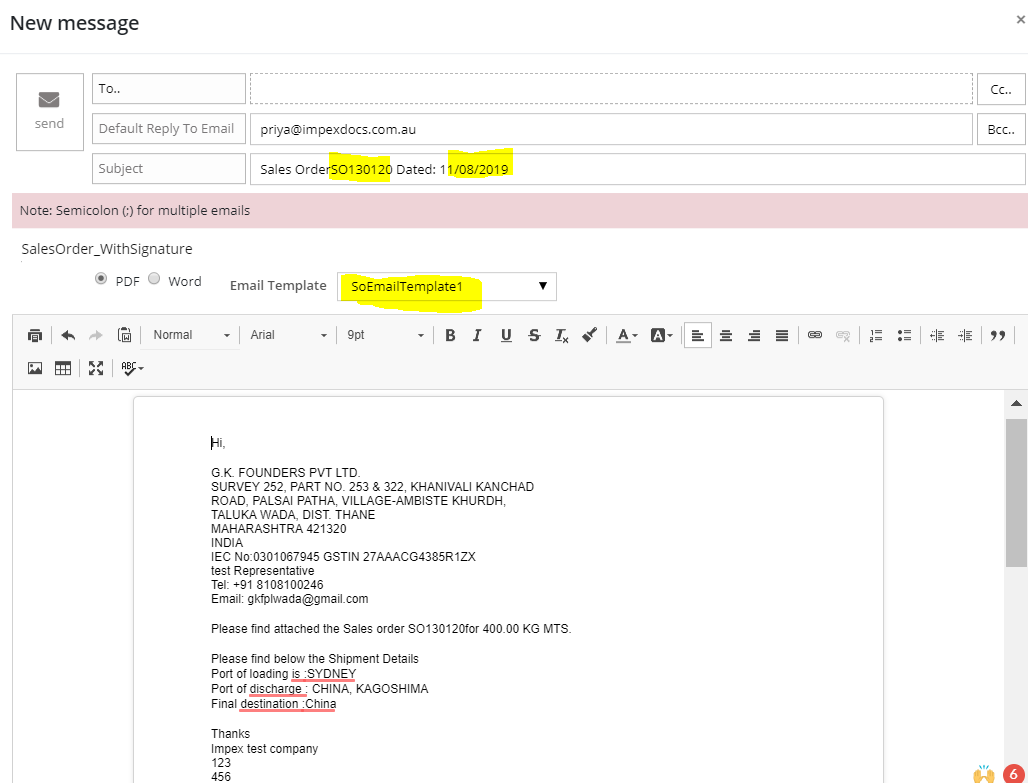Apply blockquote formatting
The width and height of the screenshot is (1028, 783).
point(998,335)
